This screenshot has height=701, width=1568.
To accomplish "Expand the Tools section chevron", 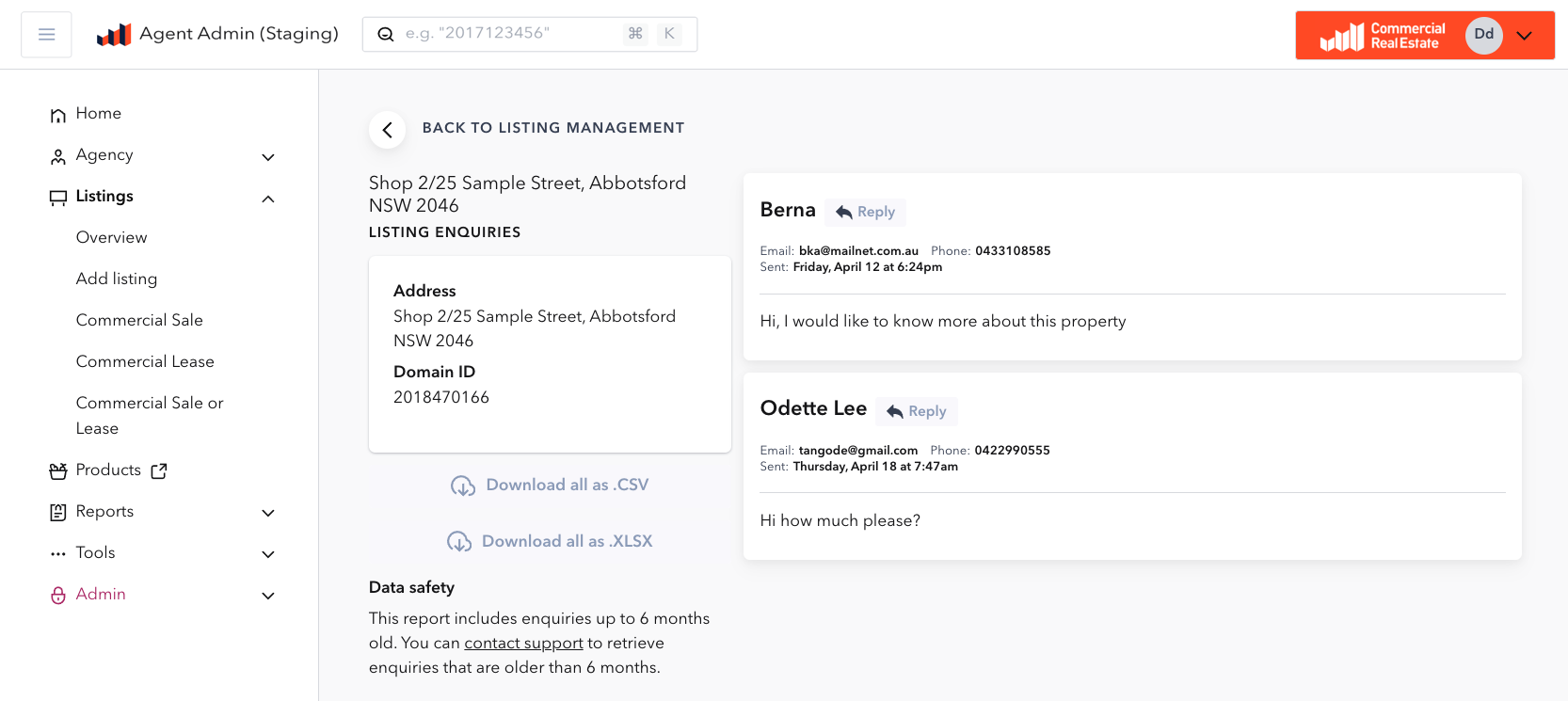I will [268, 554].
